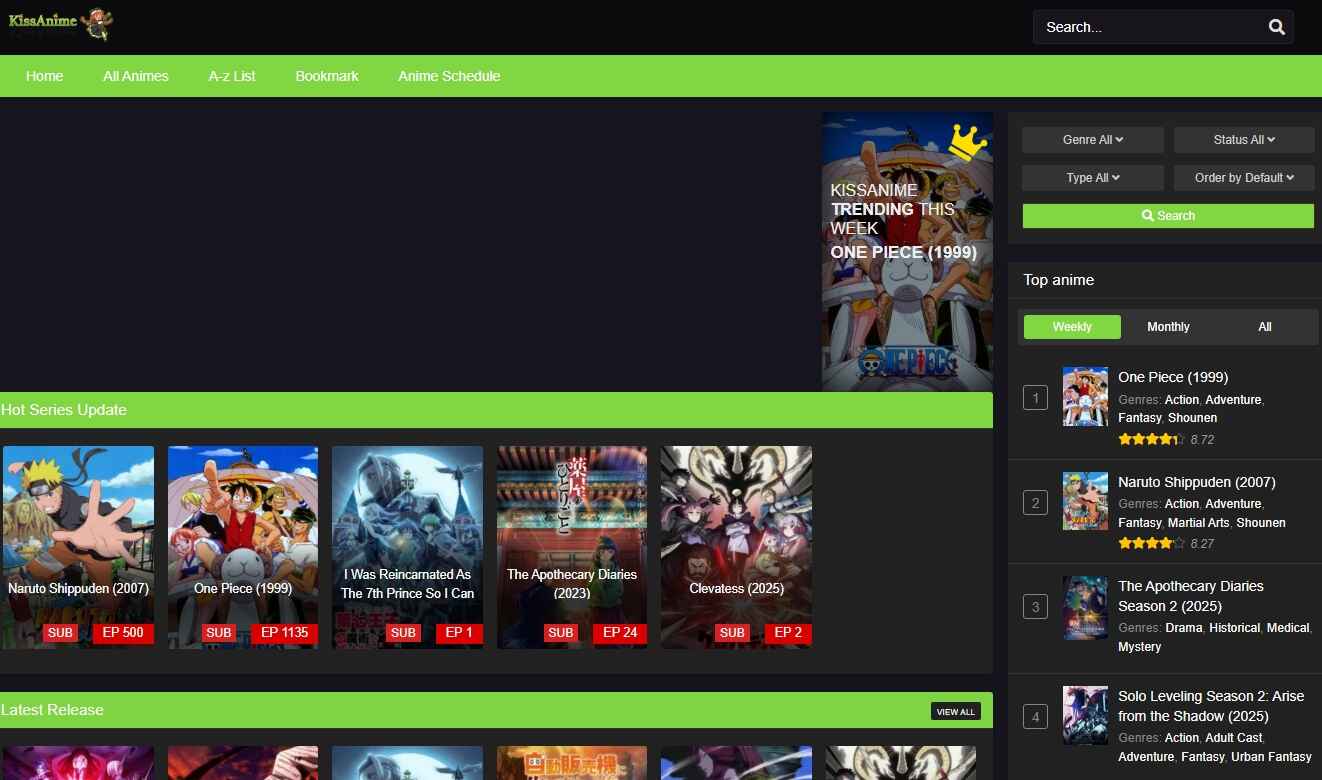Click the magnifier icon in search box

click(1276, 27)
